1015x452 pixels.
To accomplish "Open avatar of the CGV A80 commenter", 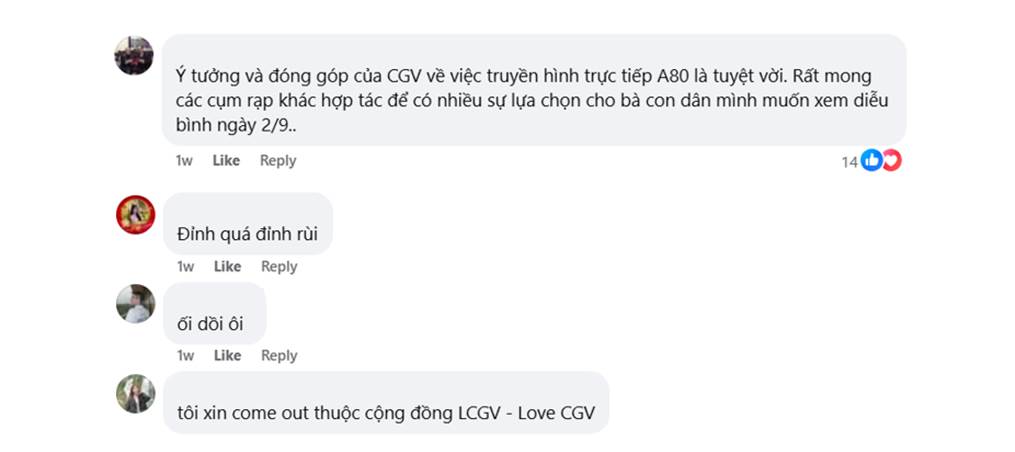I will click(135, 55).
